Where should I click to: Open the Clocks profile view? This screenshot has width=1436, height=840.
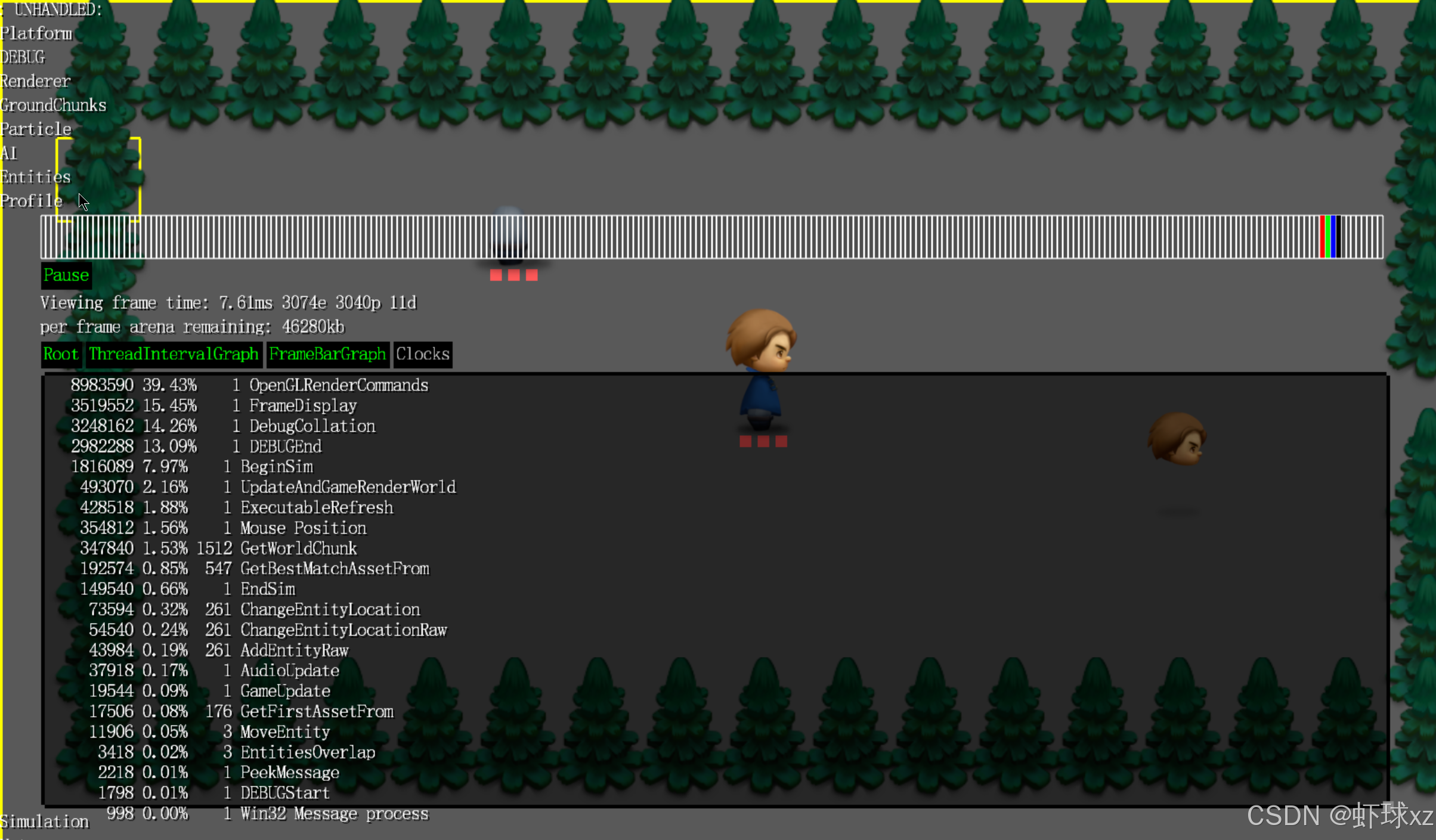[x=422, y=354]
